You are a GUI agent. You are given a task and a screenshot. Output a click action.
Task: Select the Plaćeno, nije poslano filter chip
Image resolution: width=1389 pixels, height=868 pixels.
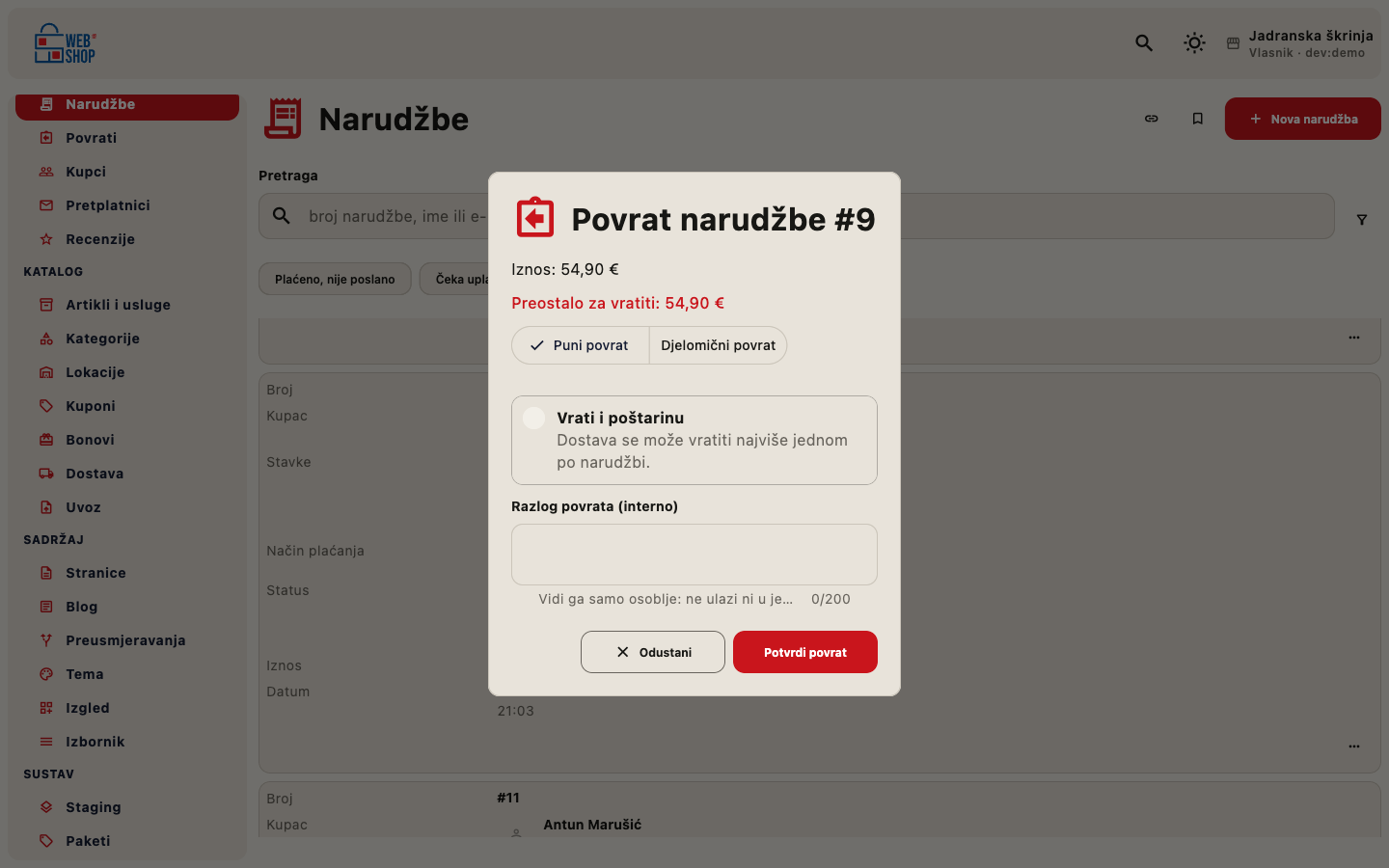335,279
